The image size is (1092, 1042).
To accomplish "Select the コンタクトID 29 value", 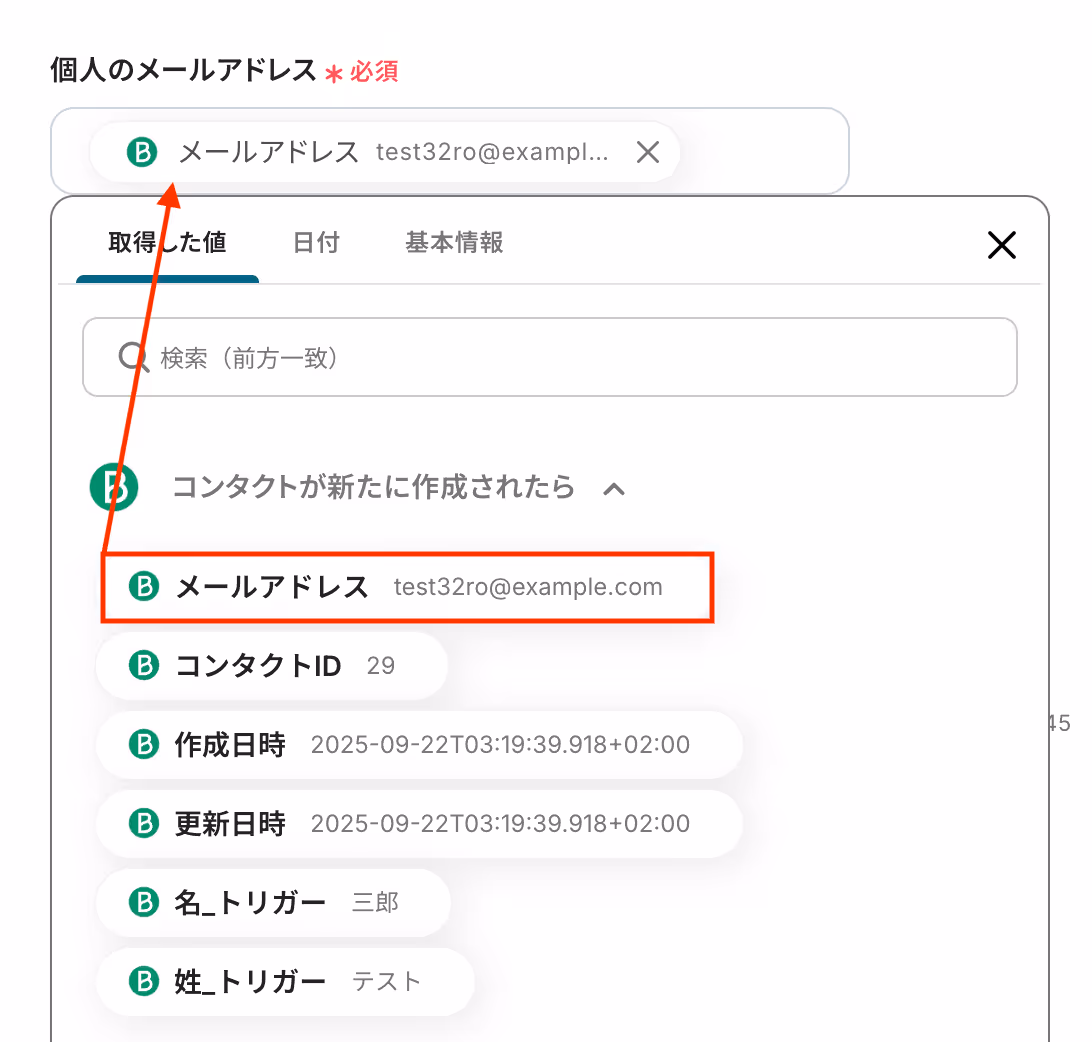I will tap(272, 666).
